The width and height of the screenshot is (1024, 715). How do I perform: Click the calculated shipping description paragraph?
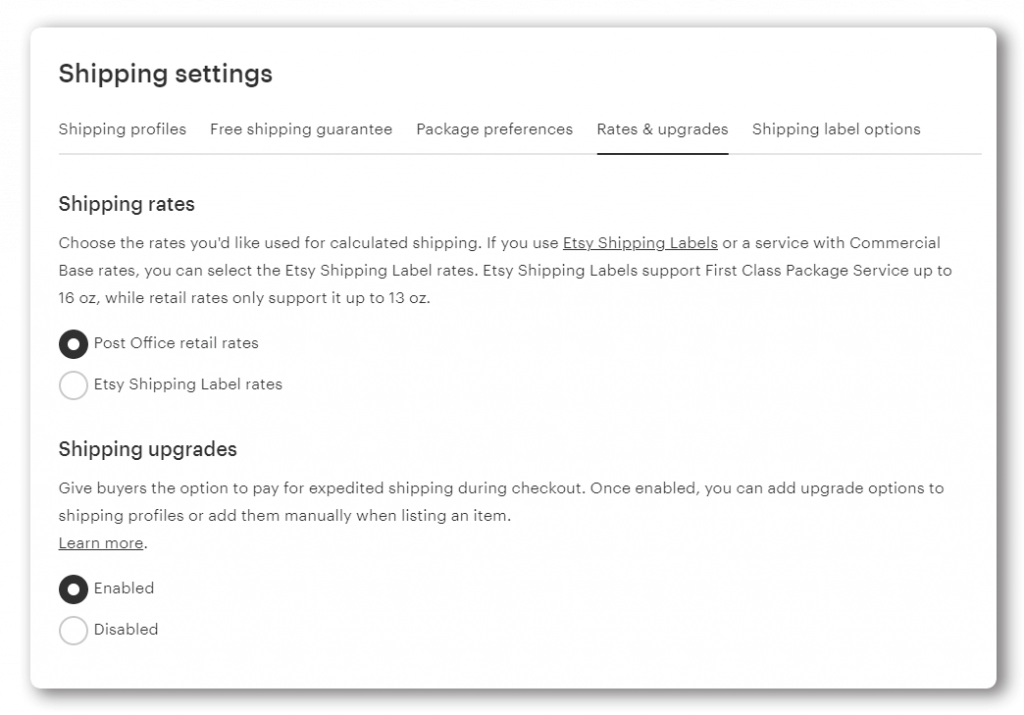tap(500, 270)
